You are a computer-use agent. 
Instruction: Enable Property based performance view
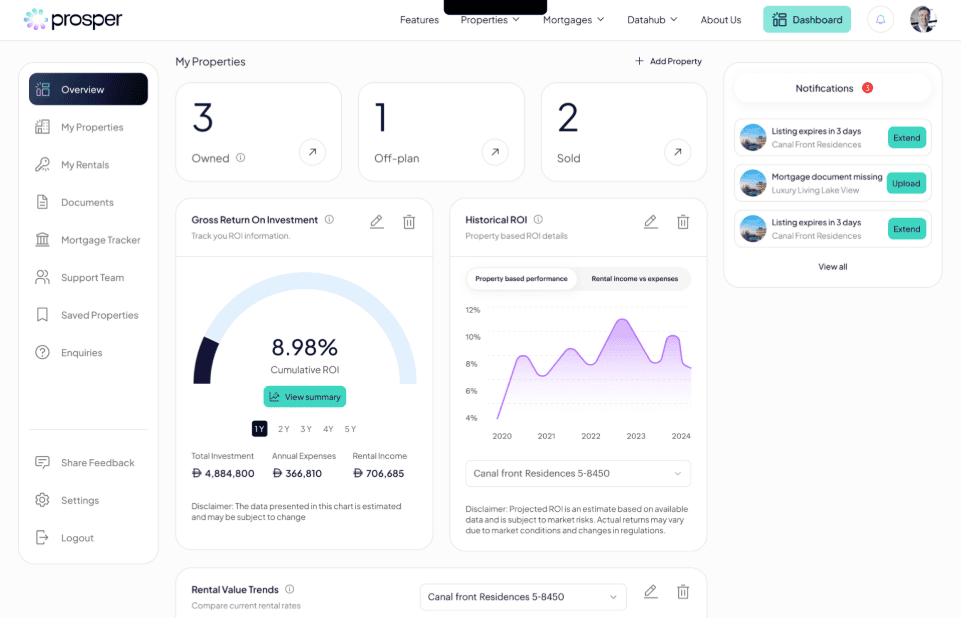tap(521, 279)
